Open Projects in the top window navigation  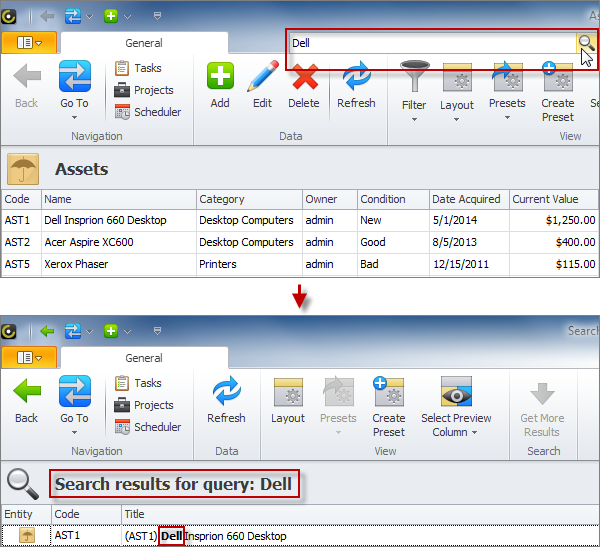point(144,90)
